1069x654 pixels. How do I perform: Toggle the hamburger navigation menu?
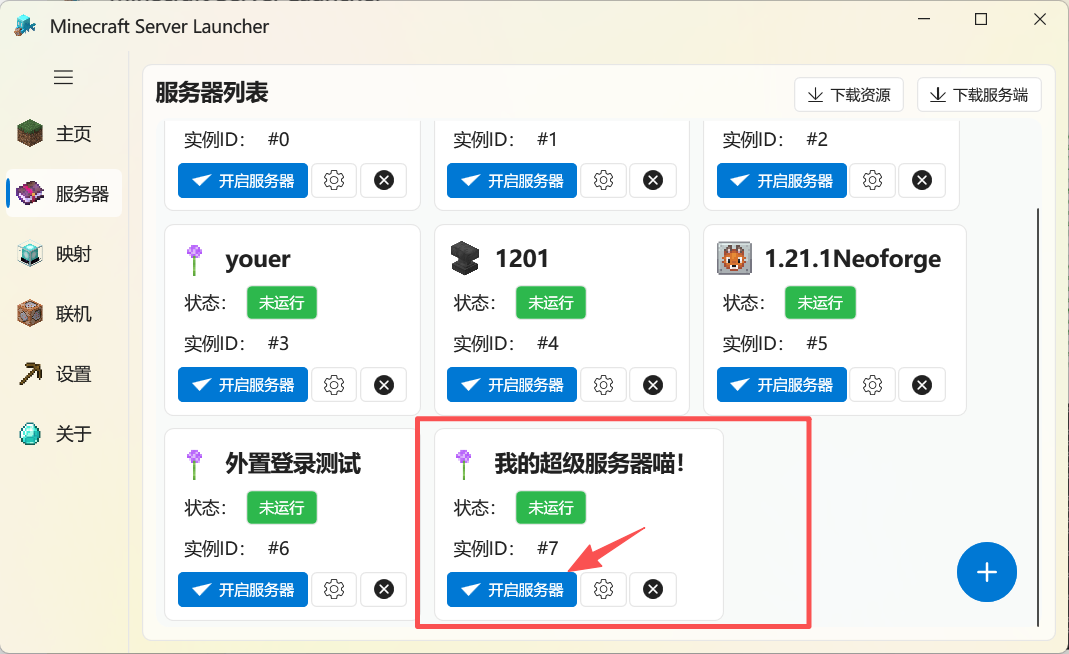click(x=63, y=77)
